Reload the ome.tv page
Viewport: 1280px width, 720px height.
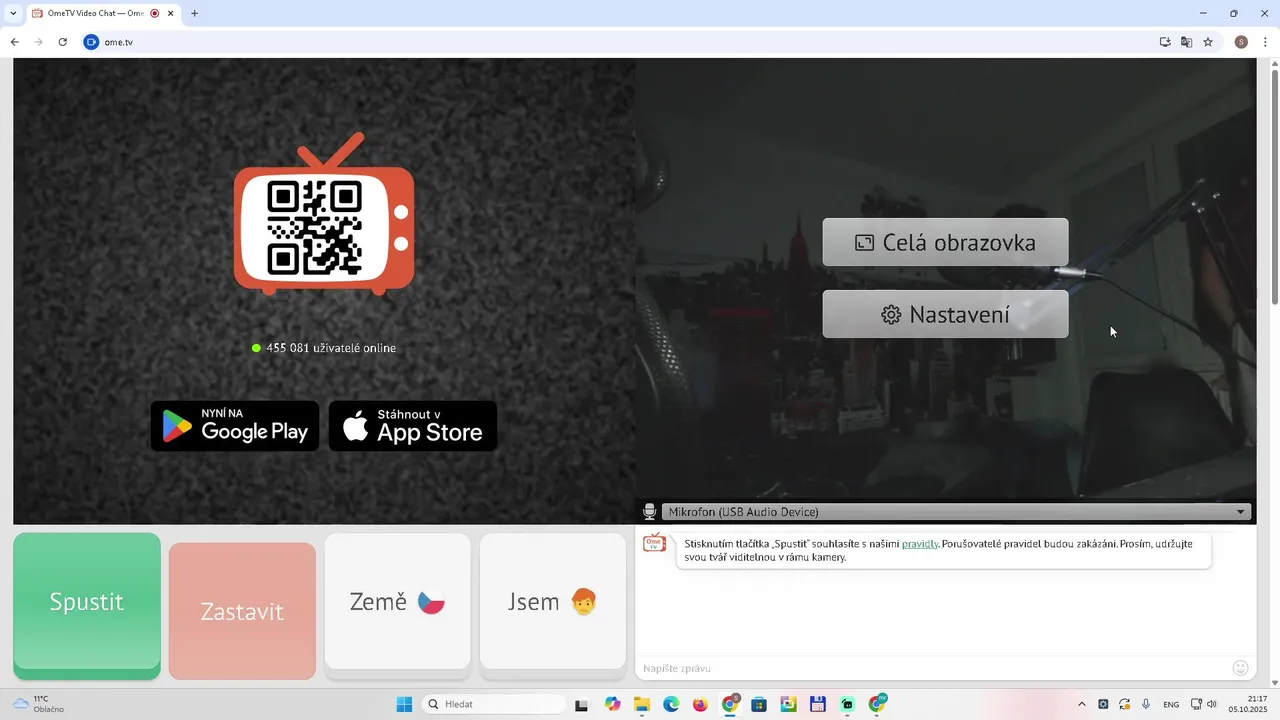tap(62, 42)
